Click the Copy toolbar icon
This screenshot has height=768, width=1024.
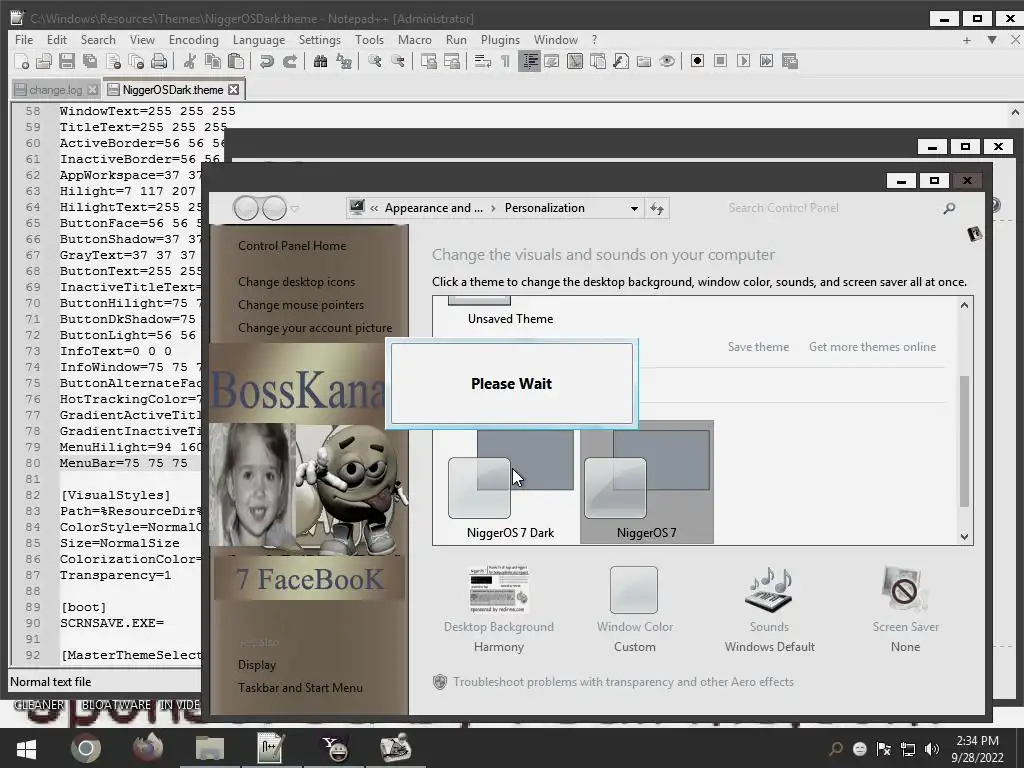(x=212, y=61)
